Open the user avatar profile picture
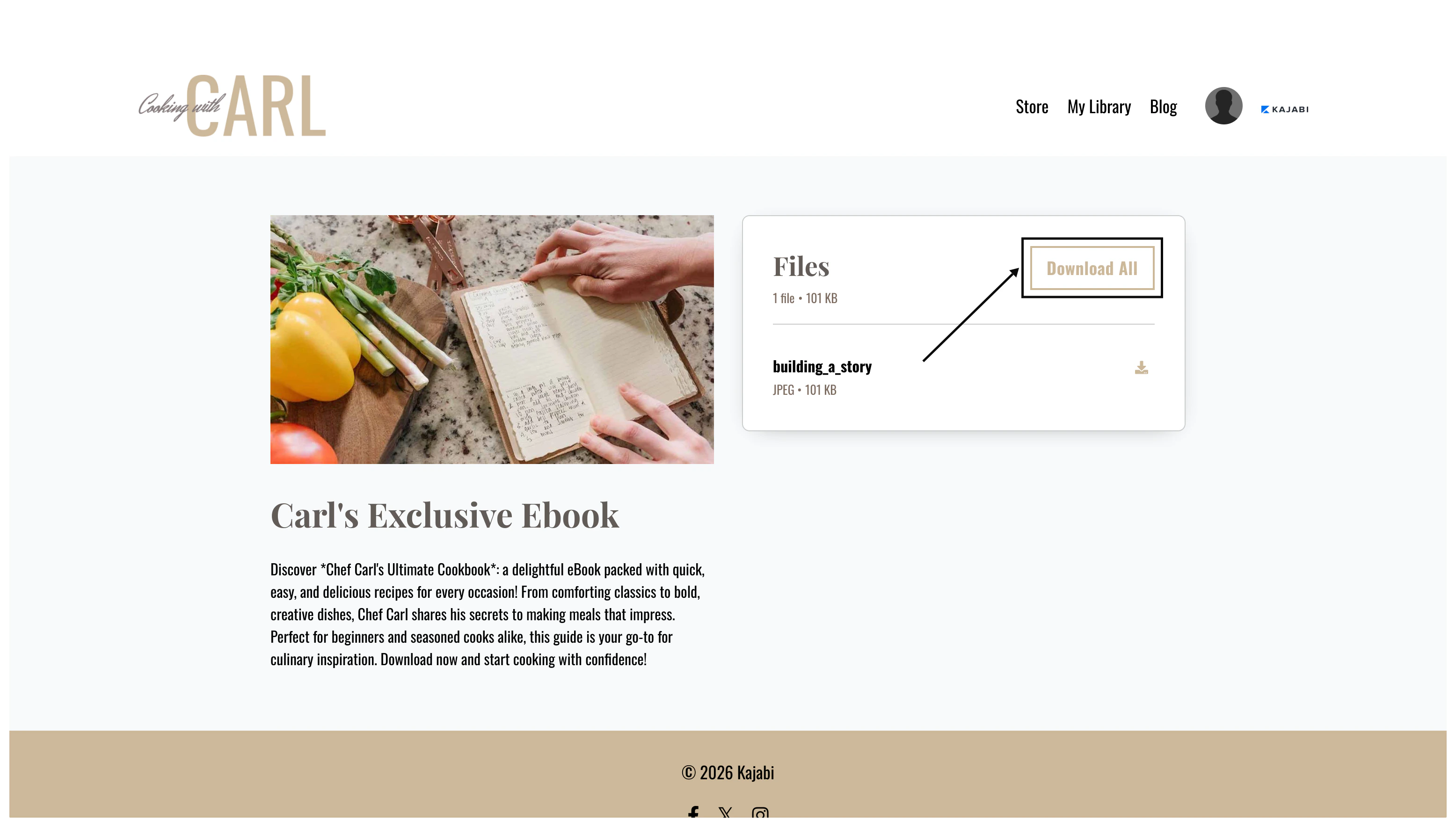This screenshot has height=827, width=1456. [x=1223, y=106]
